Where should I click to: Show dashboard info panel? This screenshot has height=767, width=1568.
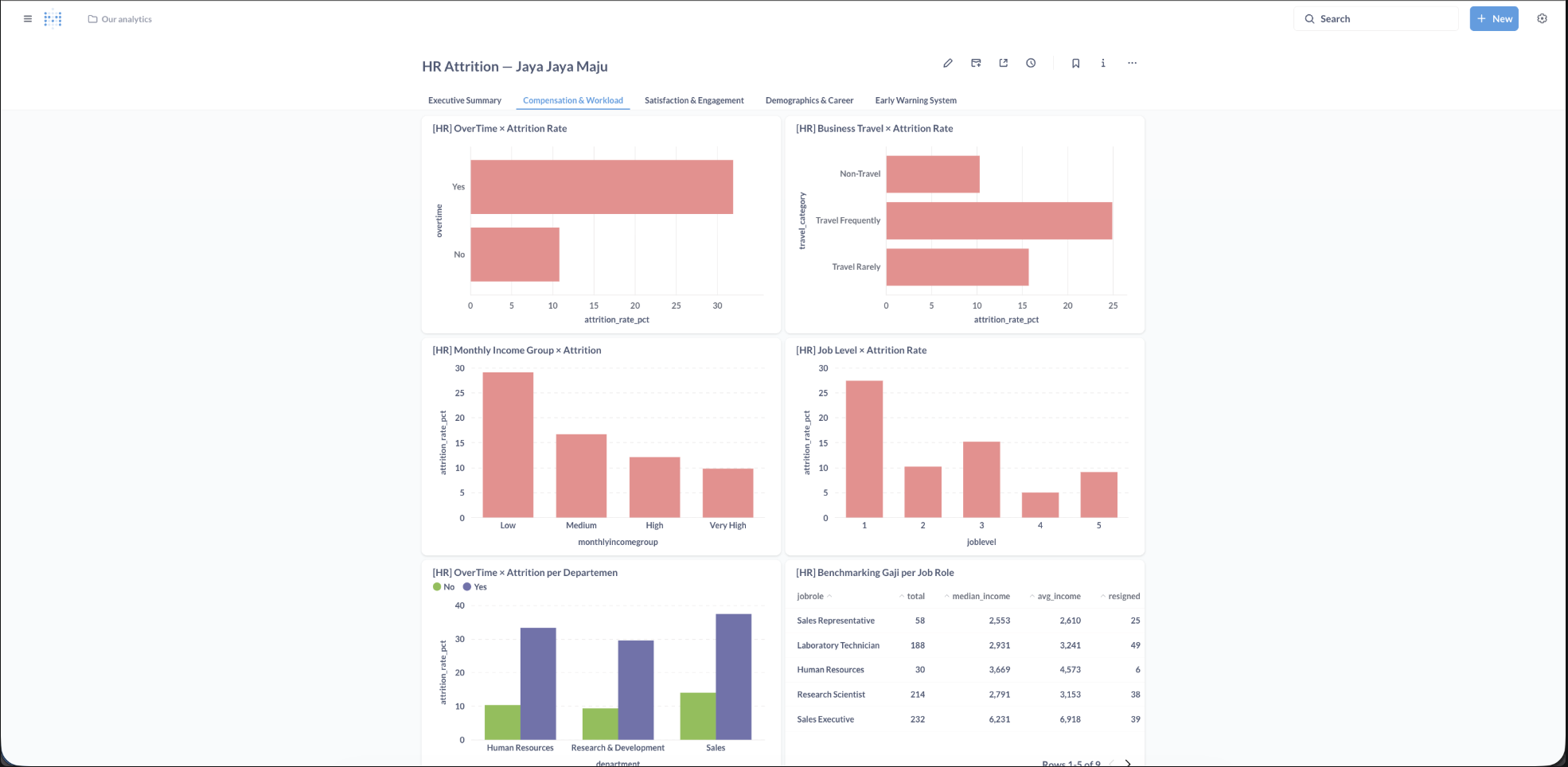coord(1103,63)
